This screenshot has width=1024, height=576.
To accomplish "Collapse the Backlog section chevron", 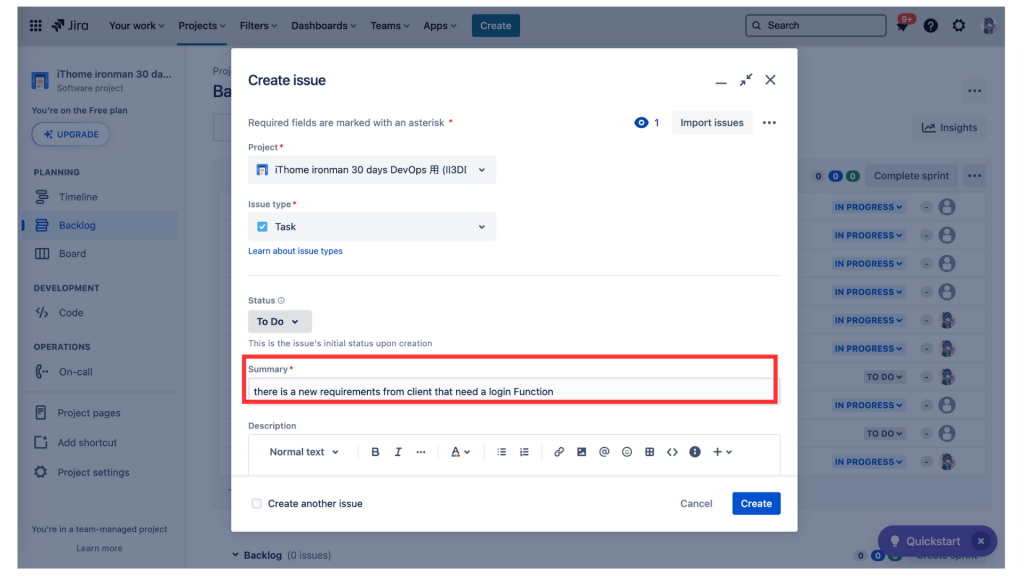I will pyautogui.click(x=235, y=555).
